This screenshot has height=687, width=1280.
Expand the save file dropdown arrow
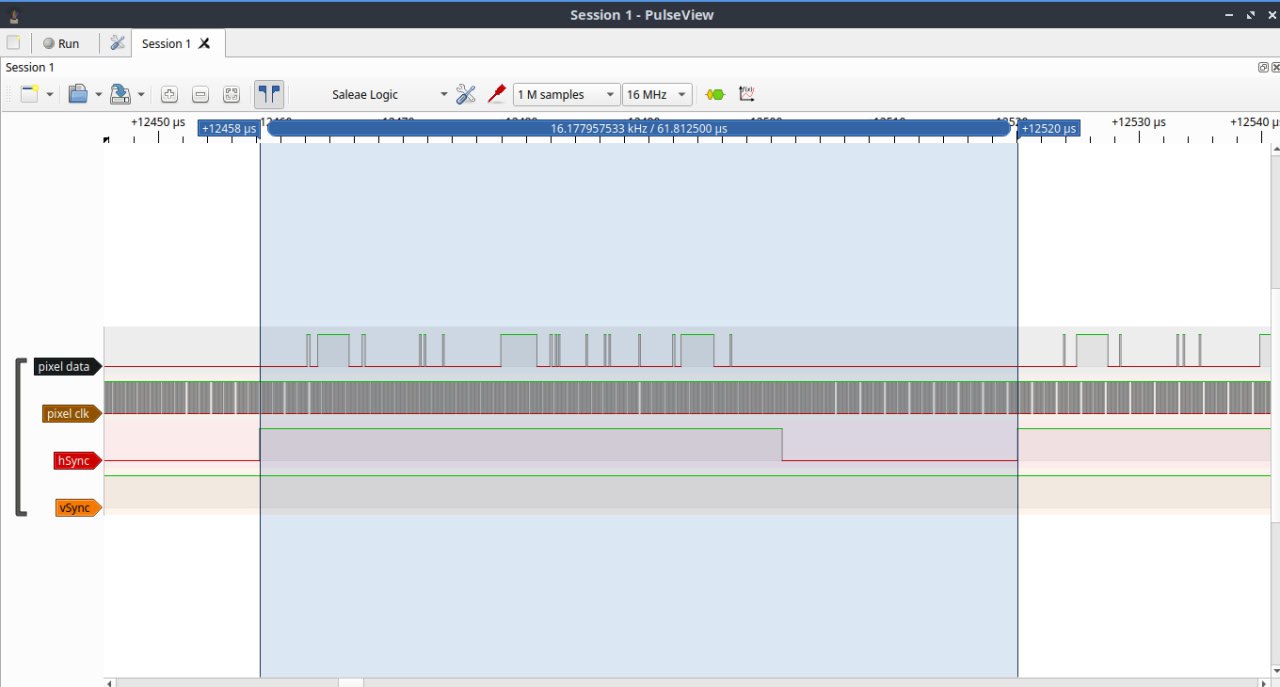click(141, 95)
